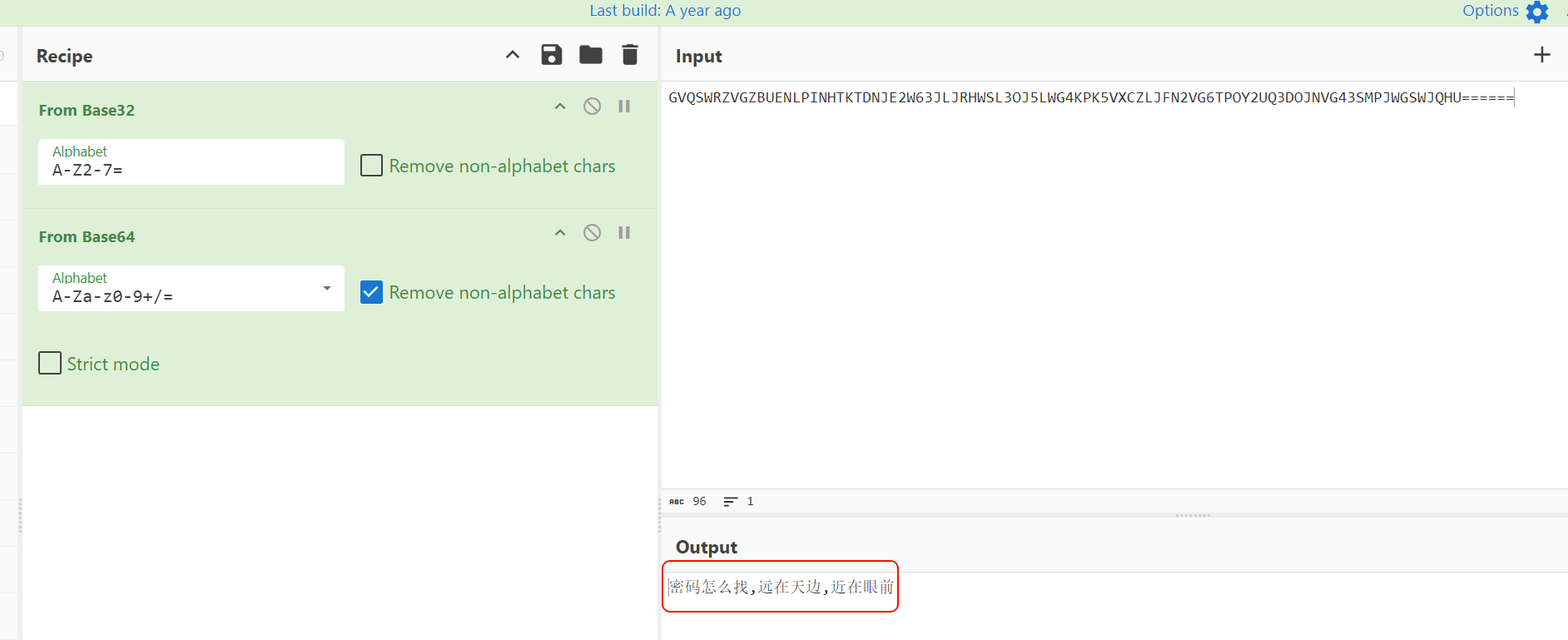Set breakpoint on From Base32 operation

(x=624, y=107)
